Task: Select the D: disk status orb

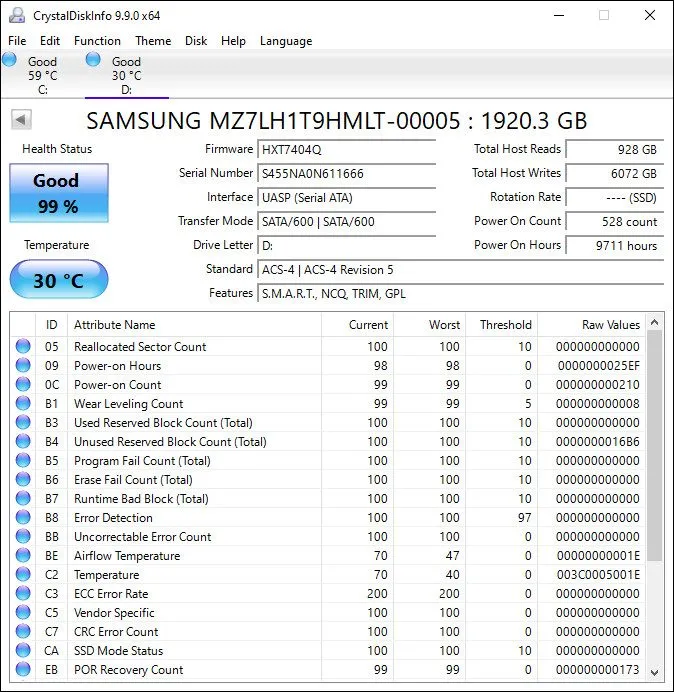Action: coord(93,59)
